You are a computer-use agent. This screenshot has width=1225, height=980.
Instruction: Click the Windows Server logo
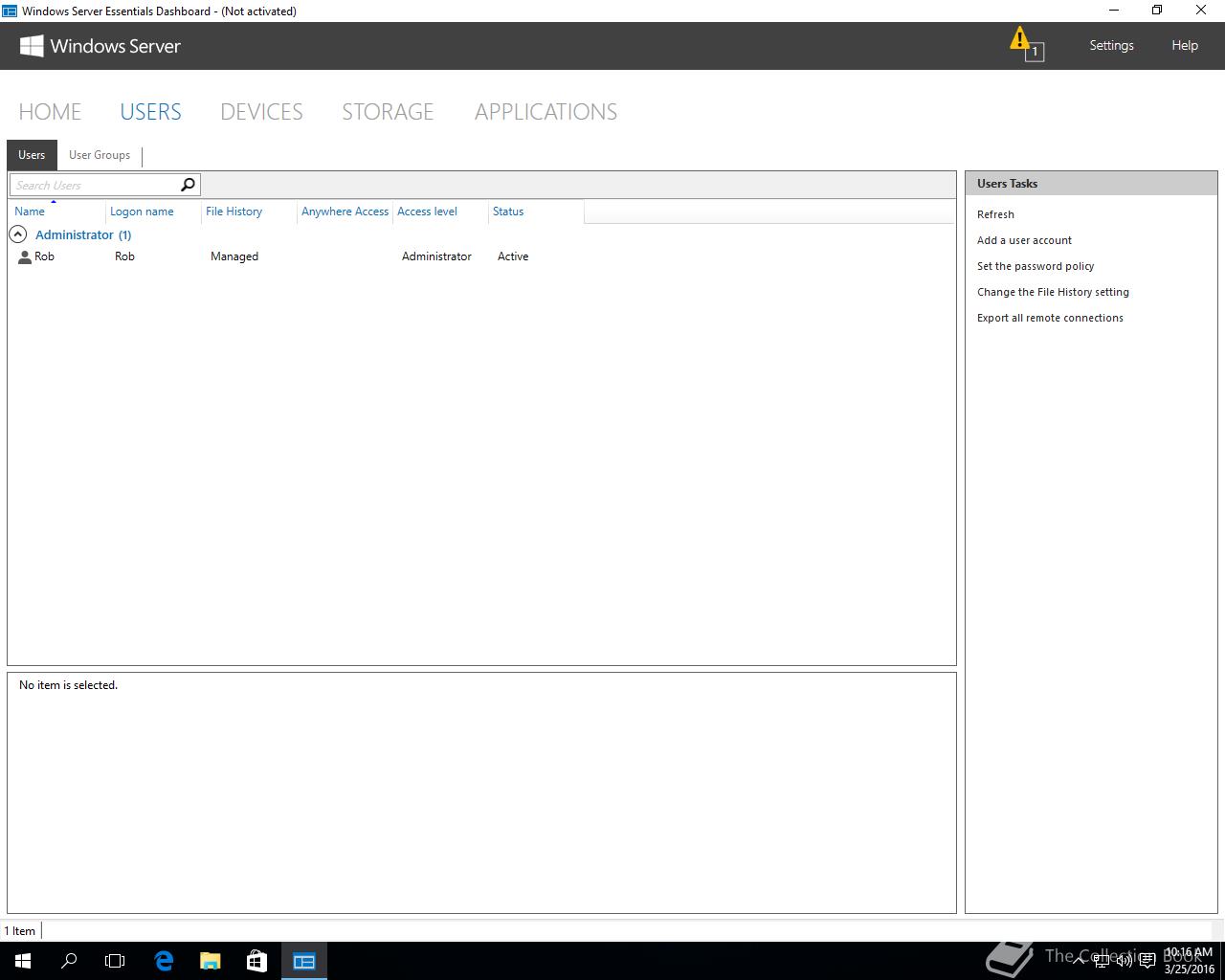coord(100,46)
